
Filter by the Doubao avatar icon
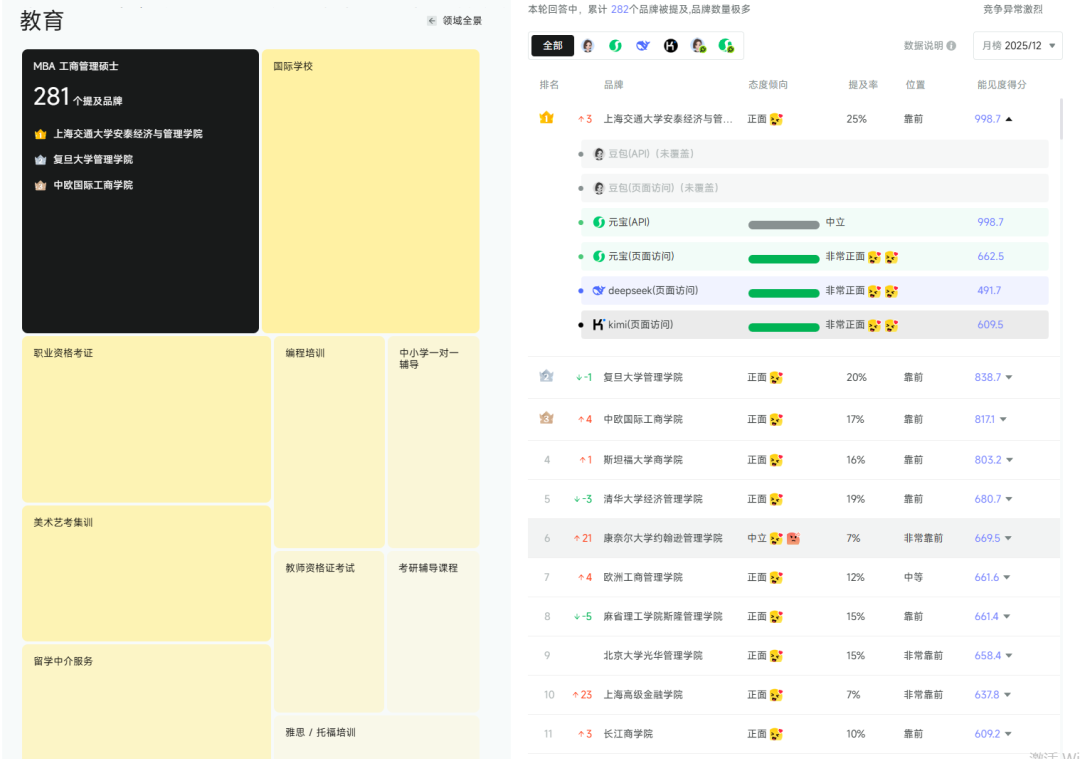coord(588,46)
